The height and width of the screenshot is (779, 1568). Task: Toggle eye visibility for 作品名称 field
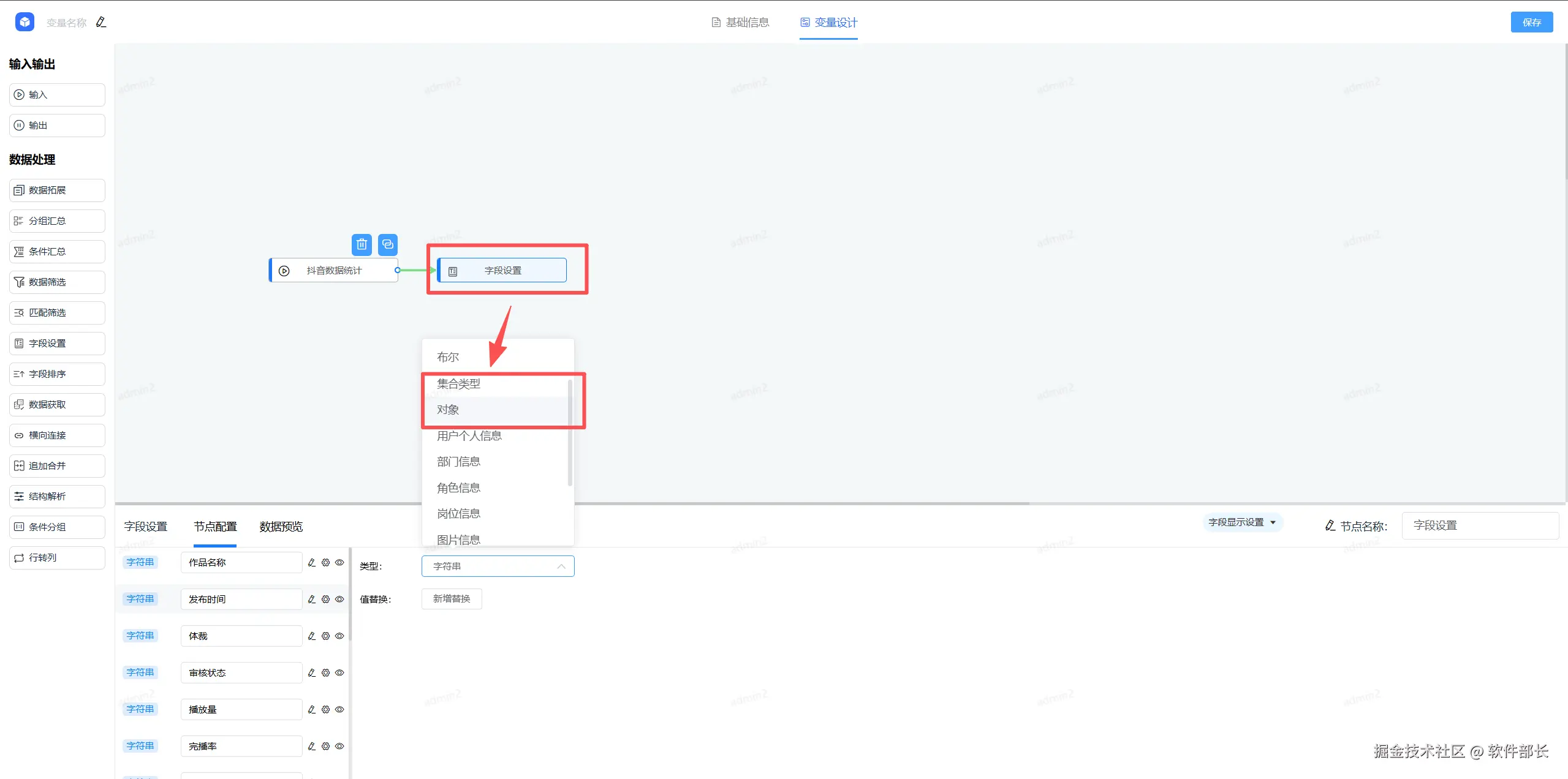pyautogui.click(x=339, y=563)
